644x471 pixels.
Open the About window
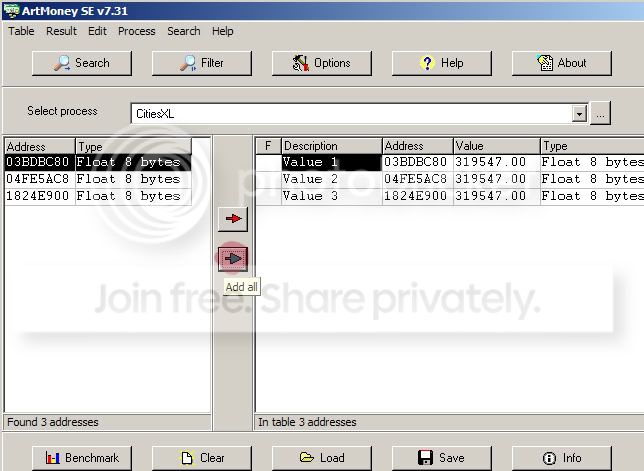(561, 63)
